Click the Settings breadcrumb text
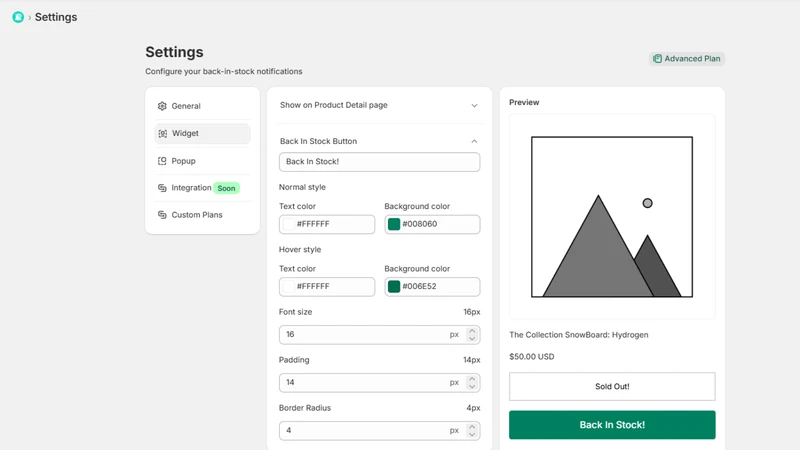The height and width of the screenshot is (450, 800). [x=56, y=17]
